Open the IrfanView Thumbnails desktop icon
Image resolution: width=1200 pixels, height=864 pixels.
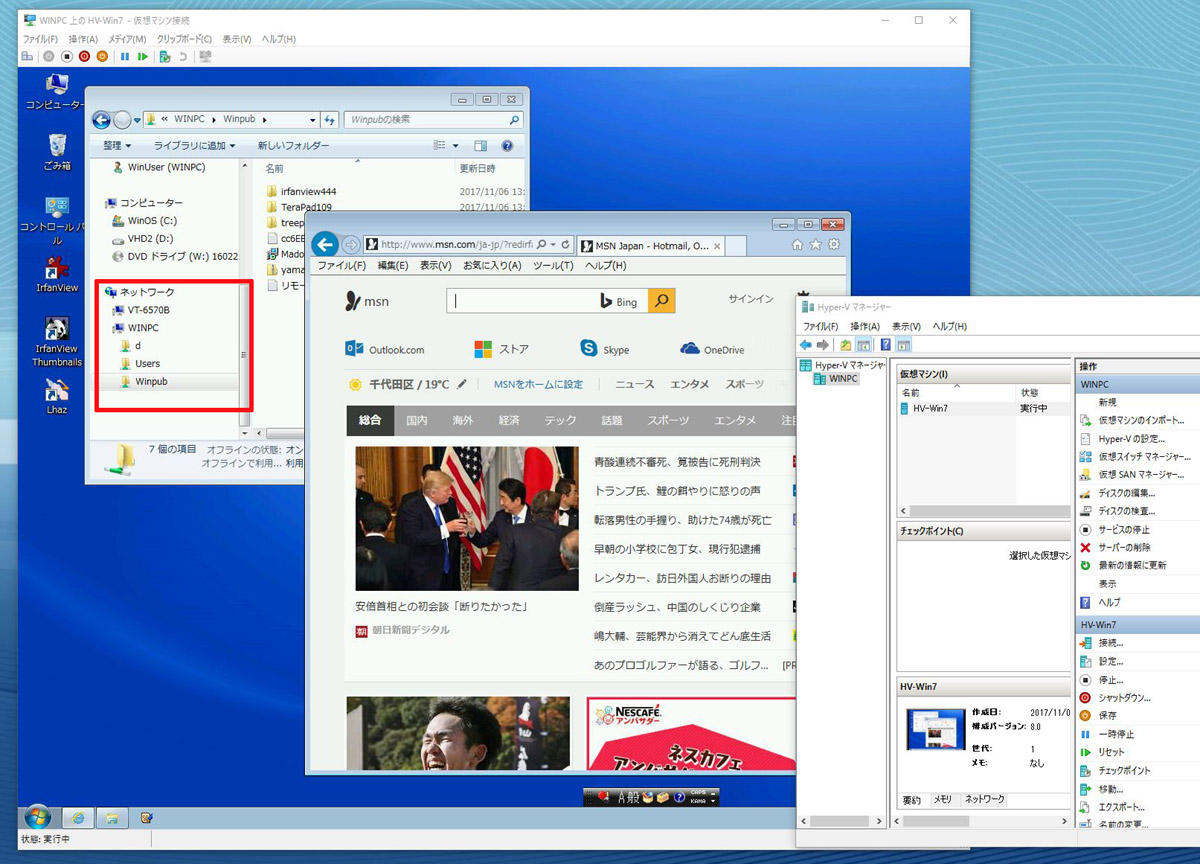pyautogui.click(x=57, y=330)
